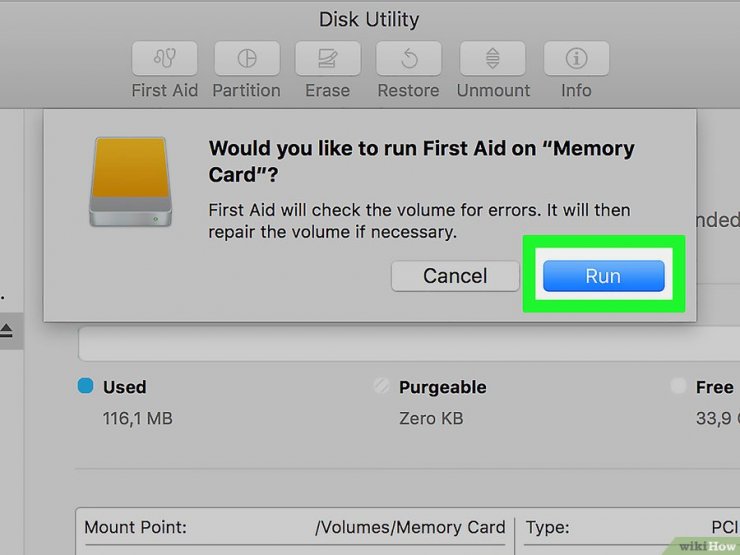Click the striped Purgeable color indicator

point(381,386)
